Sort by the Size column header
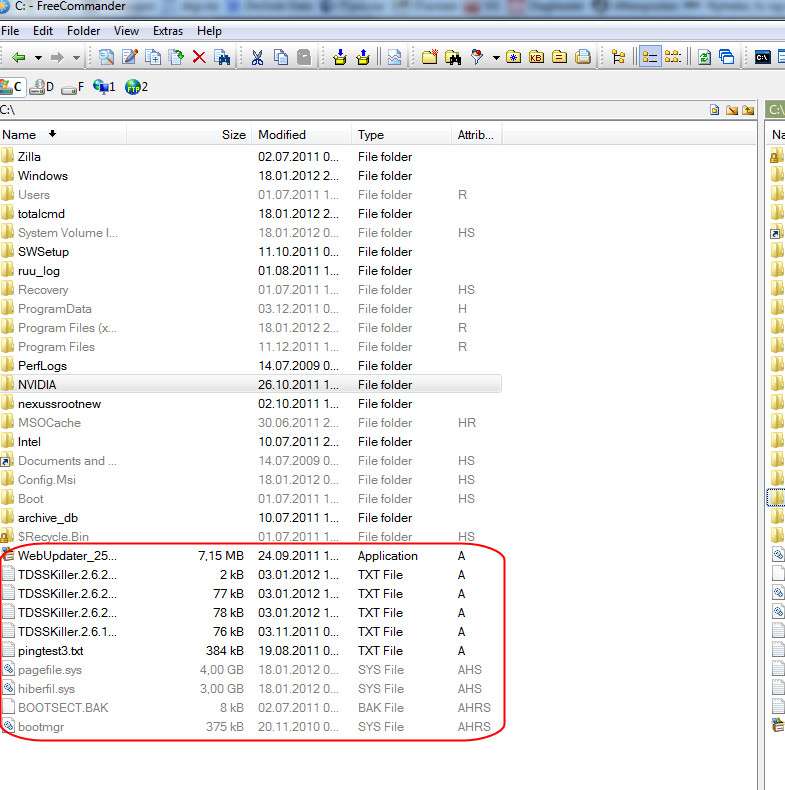The image size is (785, 790). tap(188, 135)
